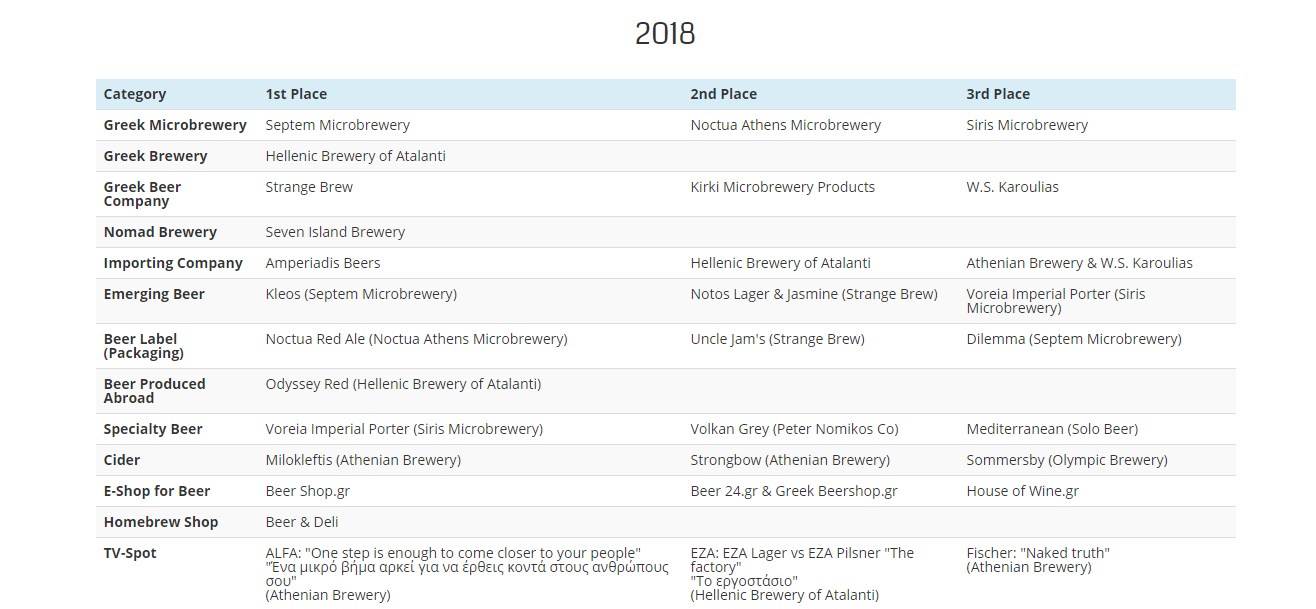Select the 2nd Place column header
This screenshot has width=1316, height=609.
point(723,94)
